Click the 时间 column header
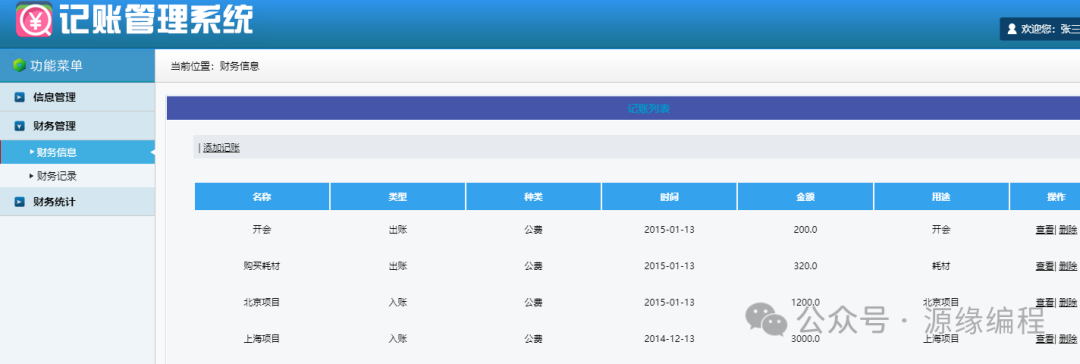The height and width of the screenshot is (364, 1080). [669, 196]
